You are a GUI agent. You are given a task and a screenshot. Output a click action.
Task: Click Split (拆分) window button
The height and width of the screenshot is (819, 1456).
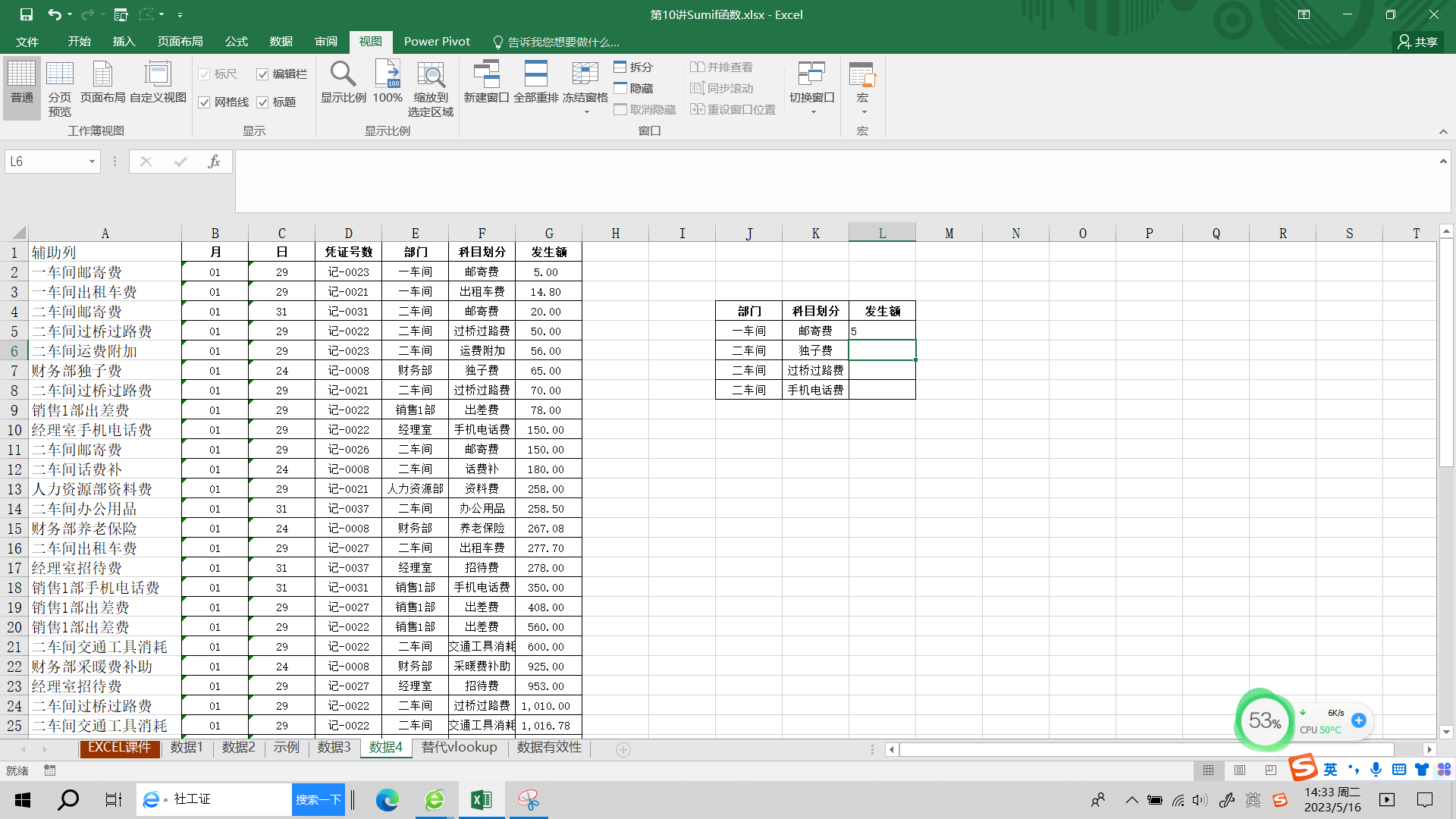633,67
